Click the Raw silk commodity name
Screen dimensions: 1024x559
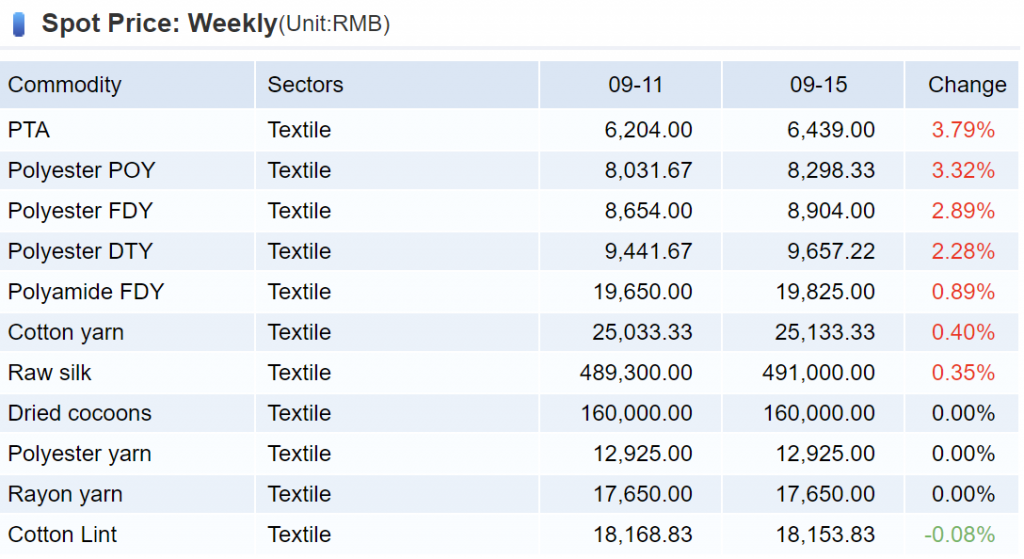click(50, 373)
